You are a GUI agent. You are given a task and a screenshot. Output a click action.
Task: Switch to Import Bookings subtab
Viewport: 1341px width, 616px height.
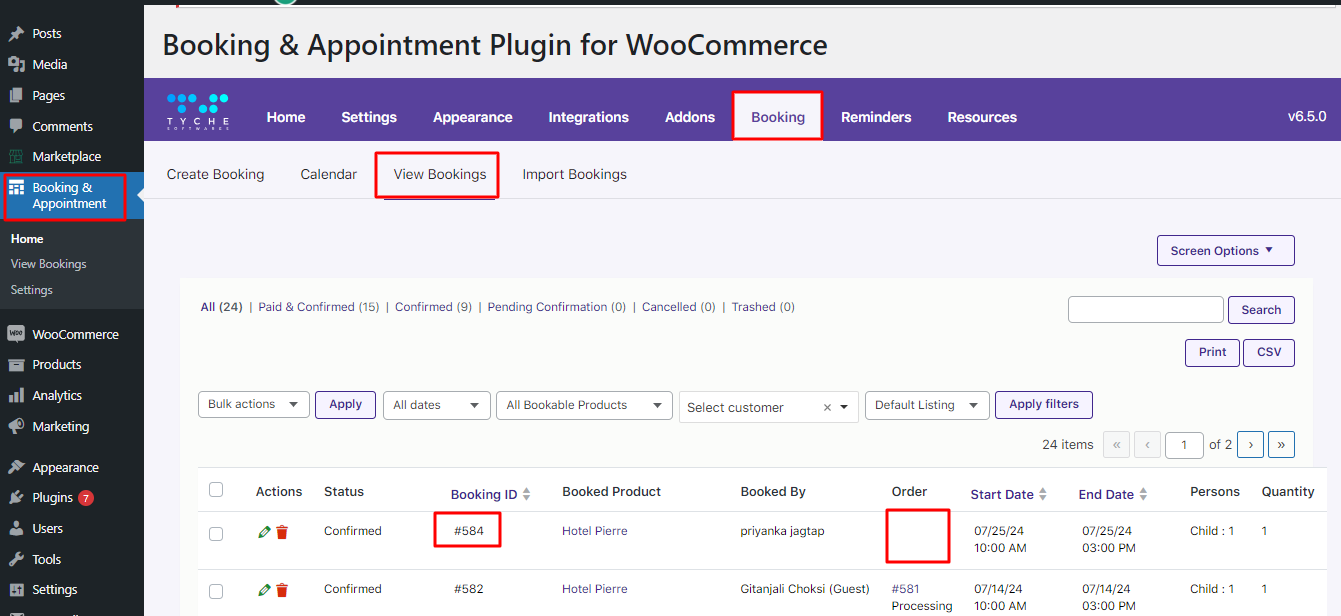(x=575, y=174)
